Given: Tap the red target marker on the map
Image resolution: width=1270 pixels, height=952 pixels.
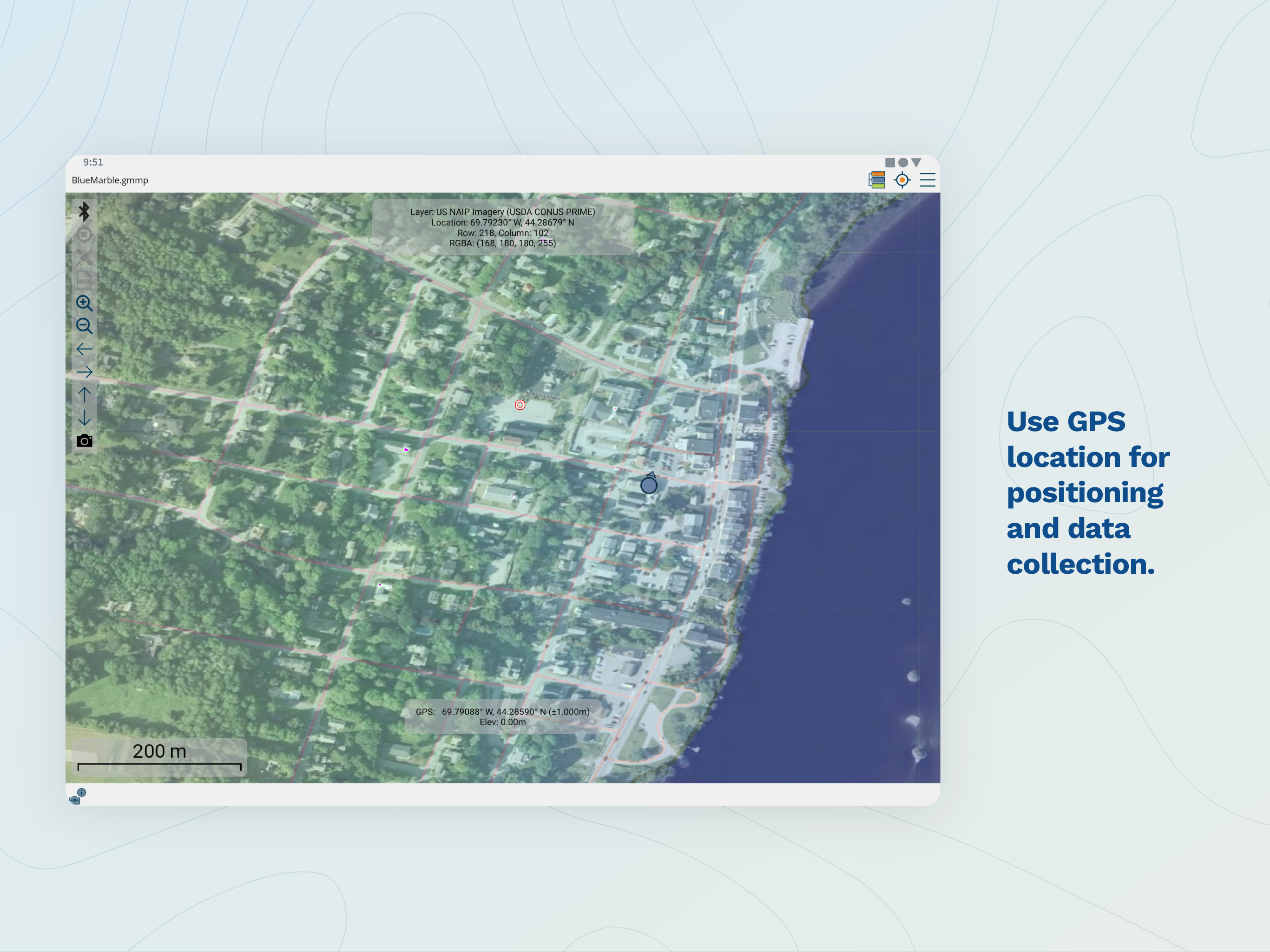Looking at the screenshot, I should pyautogui.click(x=520, y=405).
